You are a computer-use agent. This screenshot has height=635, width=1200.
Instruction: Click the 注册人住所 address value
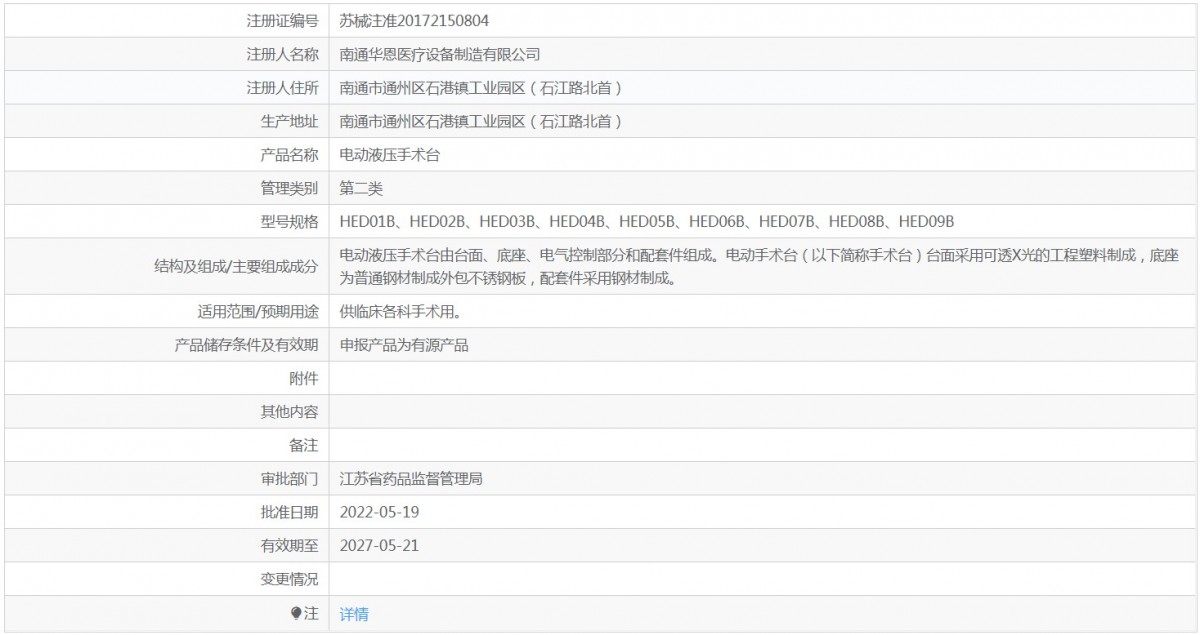(482, 88)
